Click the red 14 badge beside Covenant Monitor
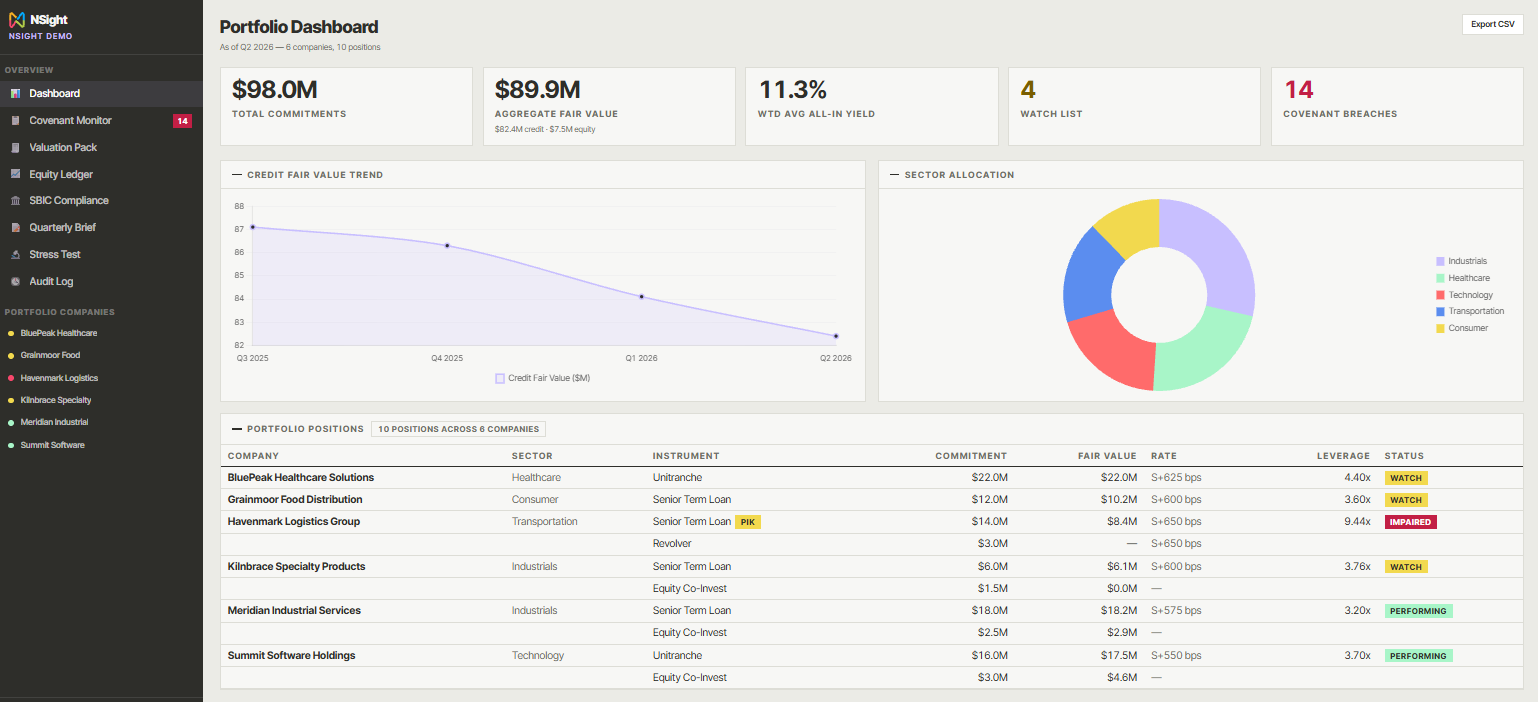Image resolution: width=1538 pixels, height=702 pixels. [x=182, y=121]
